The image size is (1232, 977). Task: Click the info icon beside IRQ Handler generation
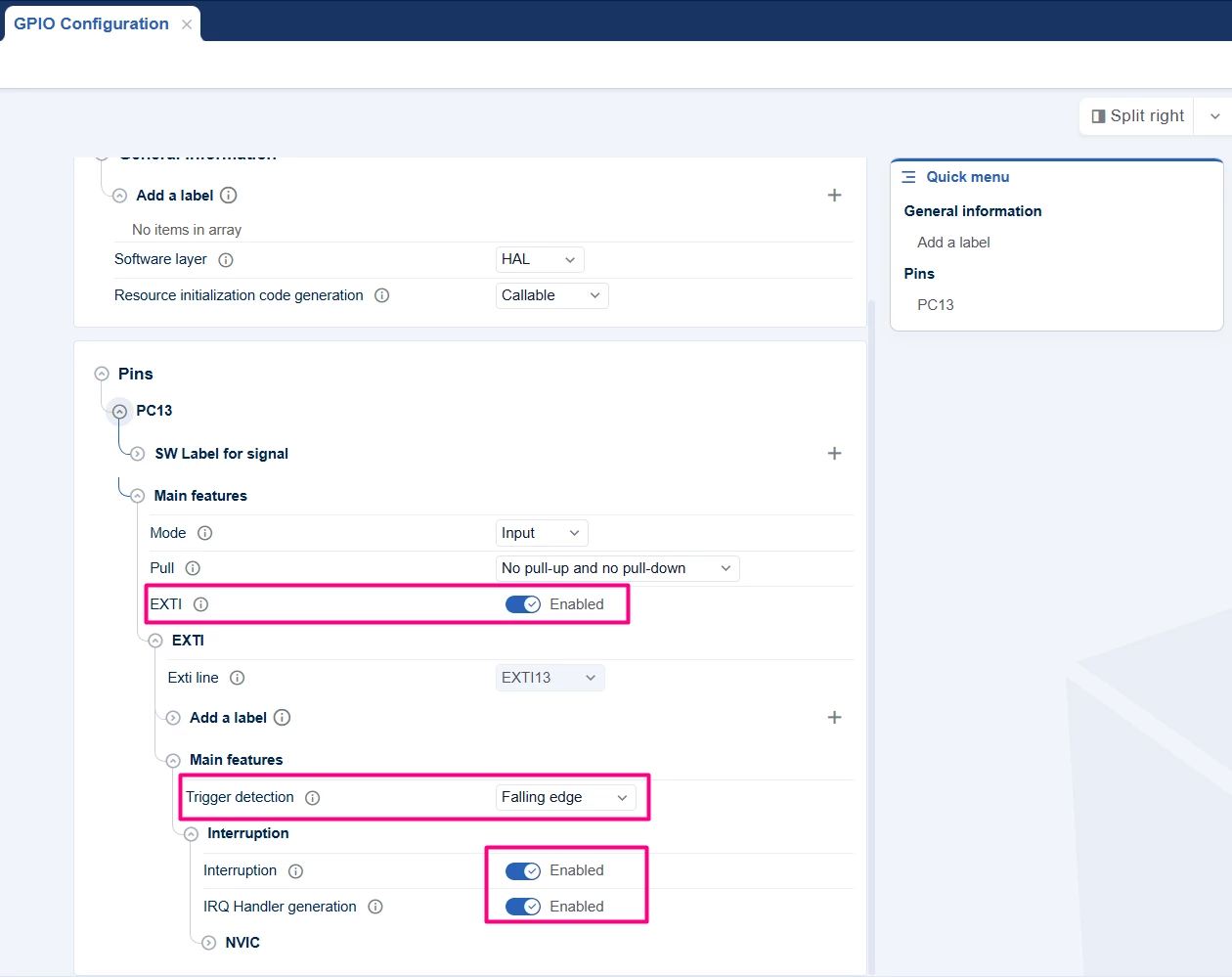[375, 907]
